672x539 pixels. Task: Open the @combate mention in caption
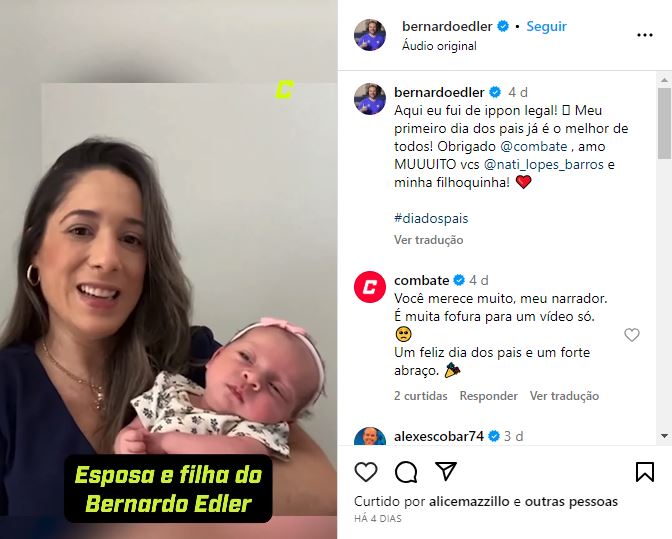(534, 146)
